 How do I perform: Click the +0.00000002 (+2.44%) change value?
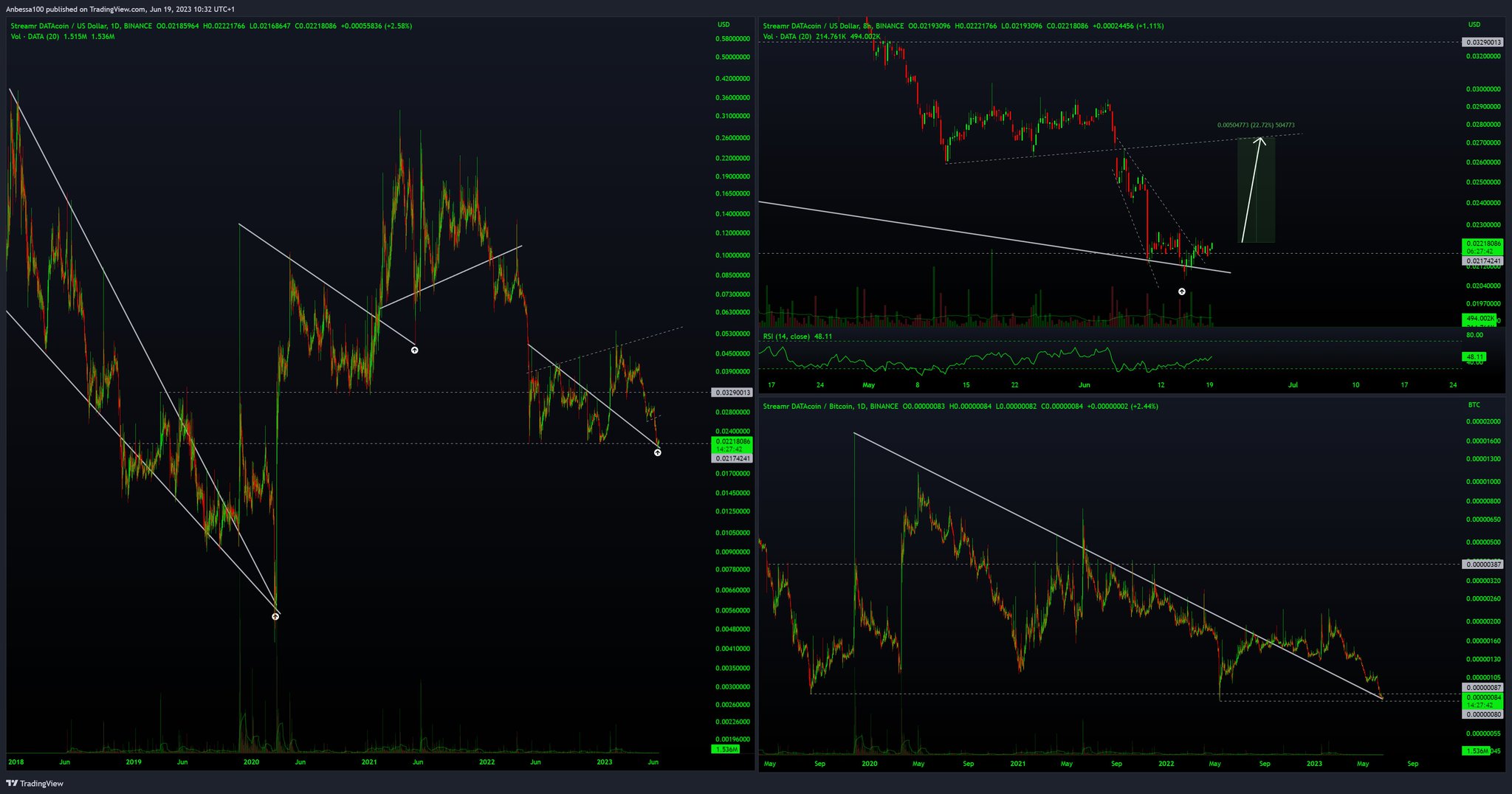[x=1123, y=407]
